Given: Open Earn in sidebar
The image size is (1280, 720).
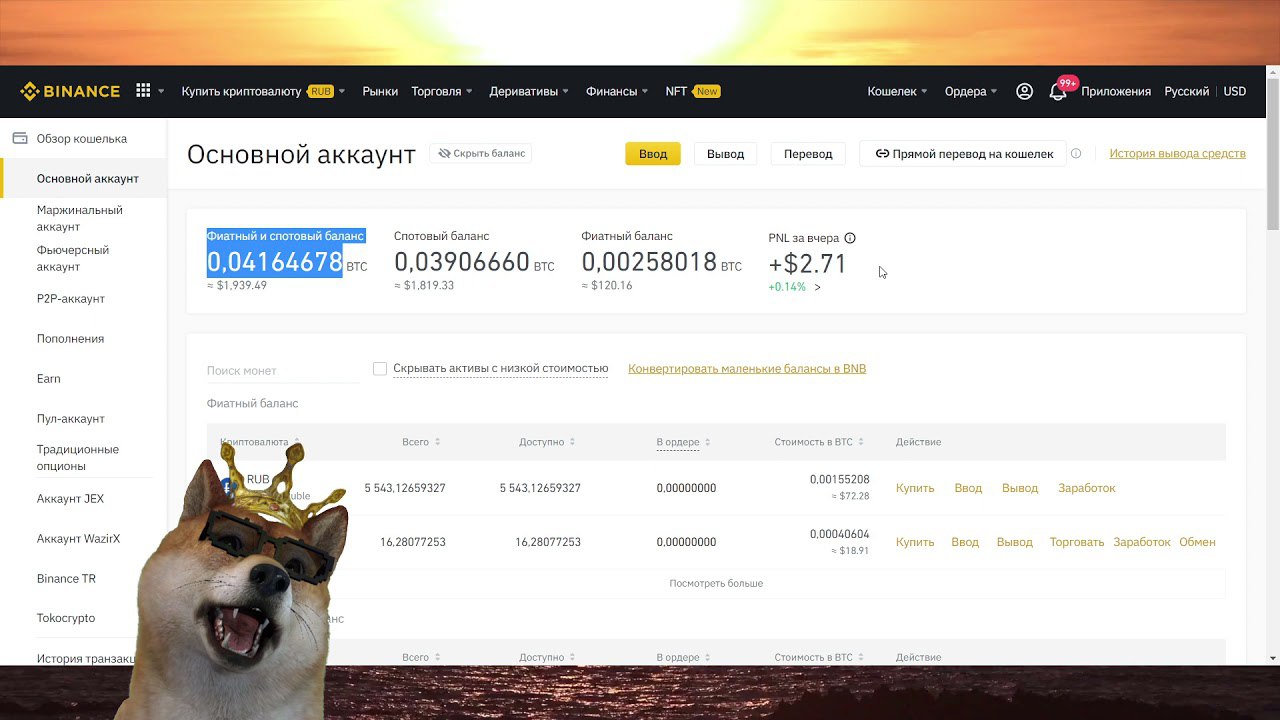Looking at the screenshot, I should [x=49, y=379].
